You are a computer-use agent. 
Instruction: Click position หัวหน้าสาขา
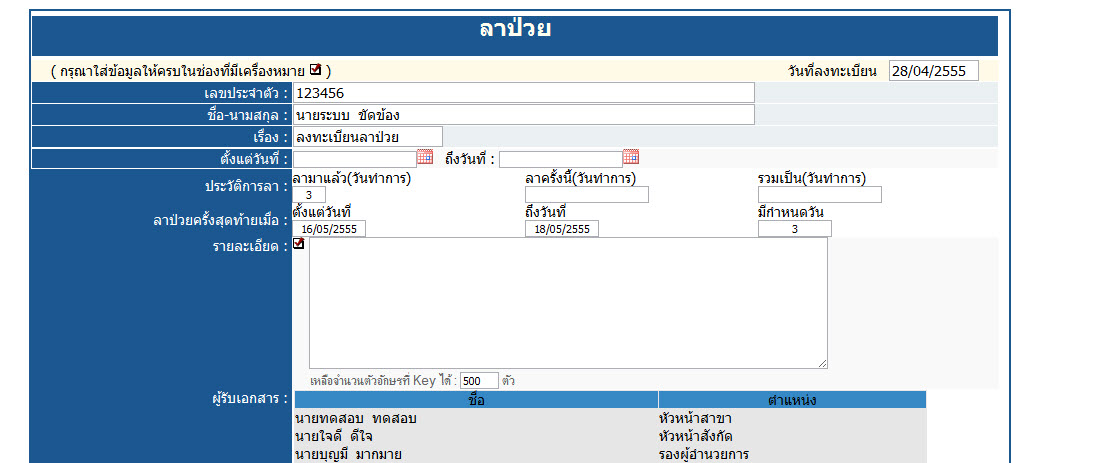point(695,419)
